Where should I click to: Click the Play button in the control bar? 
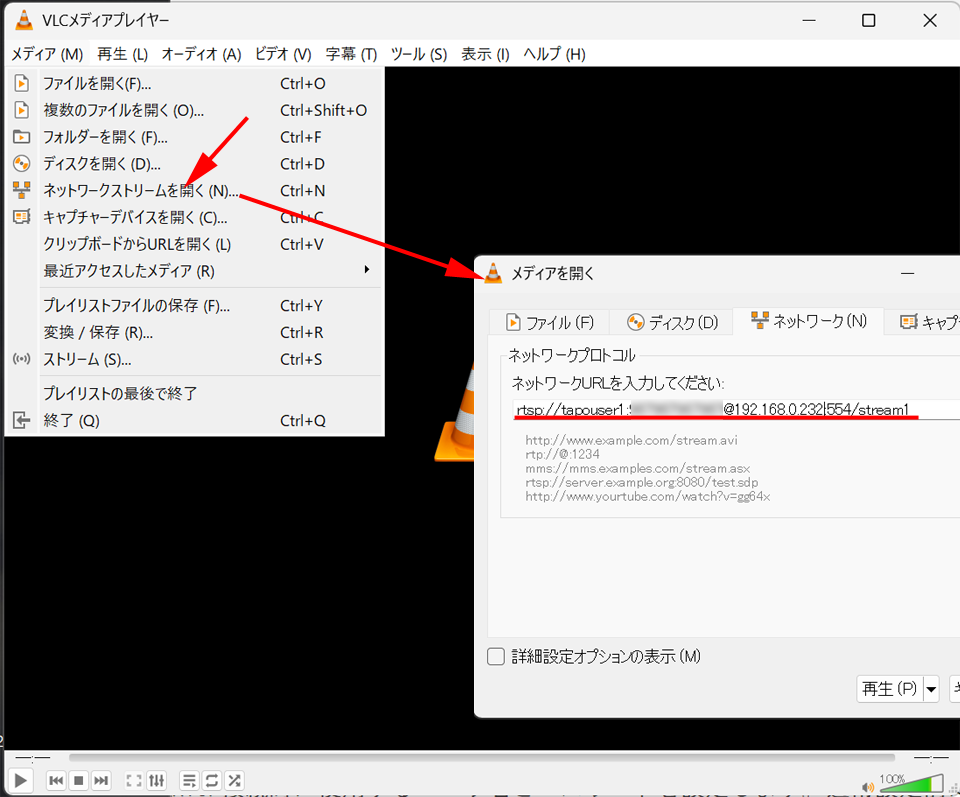coord(20,780)
